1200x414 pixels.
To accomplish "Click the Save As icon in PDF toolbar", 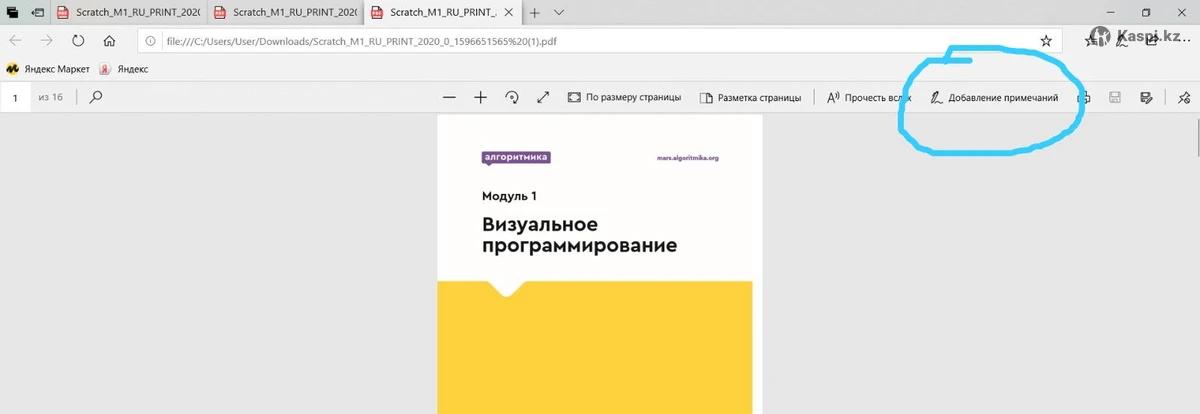I will pos(1146,98).
